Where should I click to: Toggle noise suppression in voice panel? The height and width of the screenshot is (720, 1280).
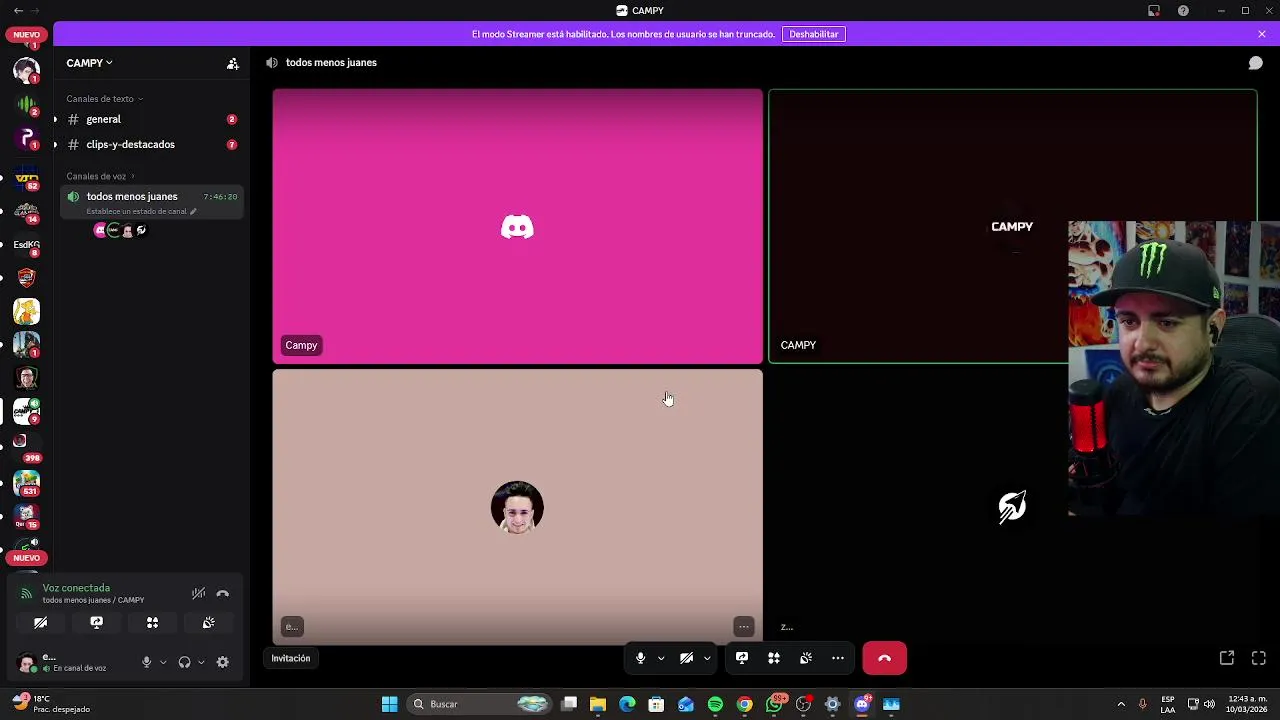pyautogui.click(x=199, y=594)
